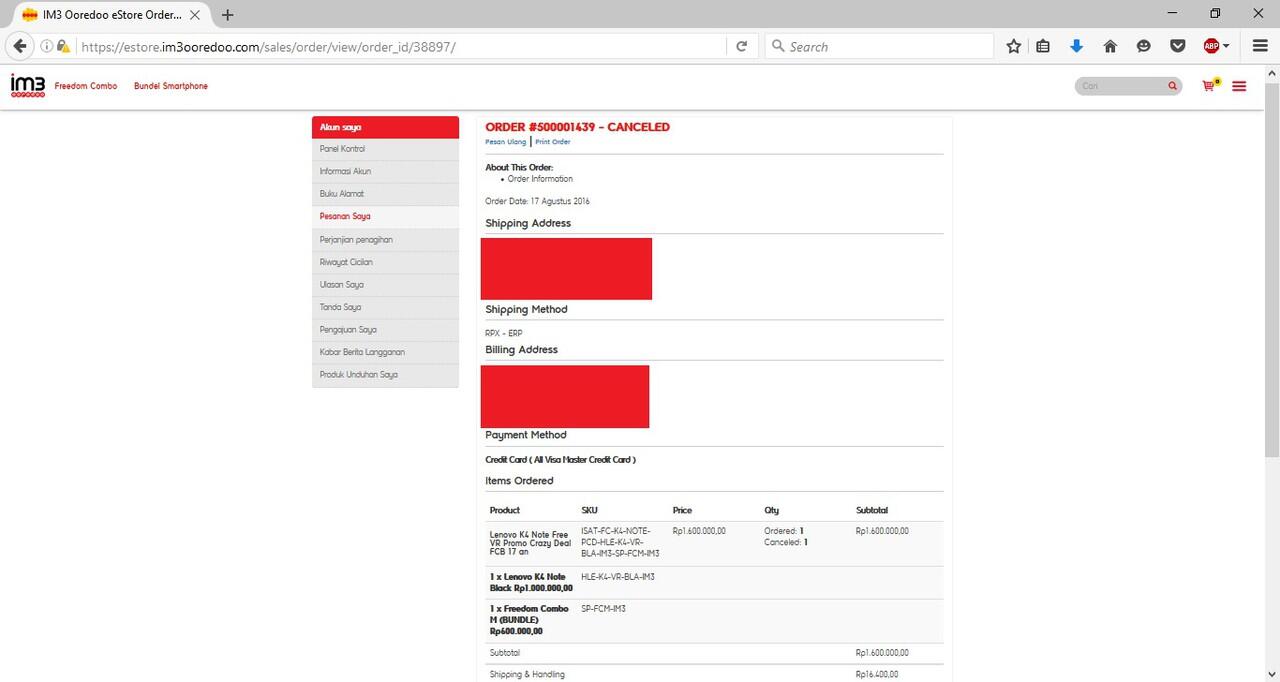The image size is (1280, 682).
Task: Click the Lenovo K4 Note Free VR product name
Action: point(530,543)
